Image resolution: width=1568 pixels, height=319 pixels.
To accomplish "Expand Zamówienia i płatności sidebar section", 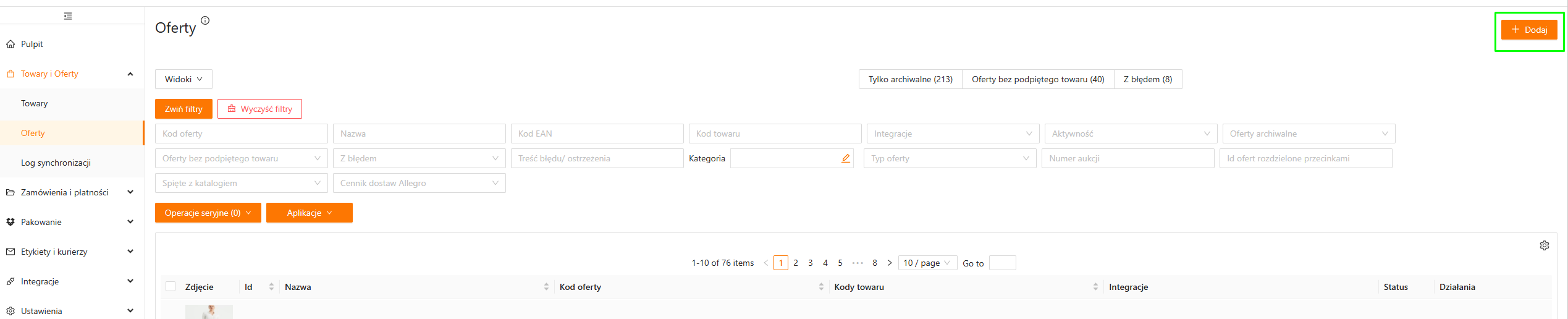I will click(x=65, y=192).
